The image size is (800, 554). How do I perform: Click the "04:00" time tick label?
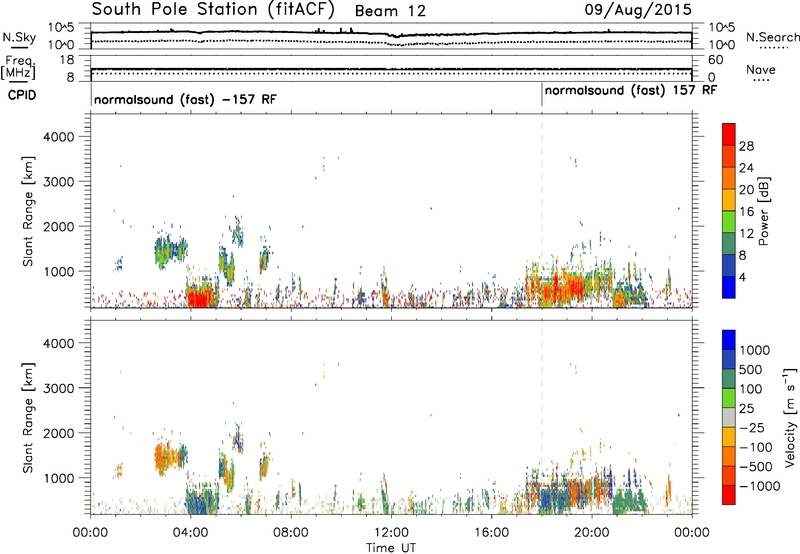click(191, 533)
